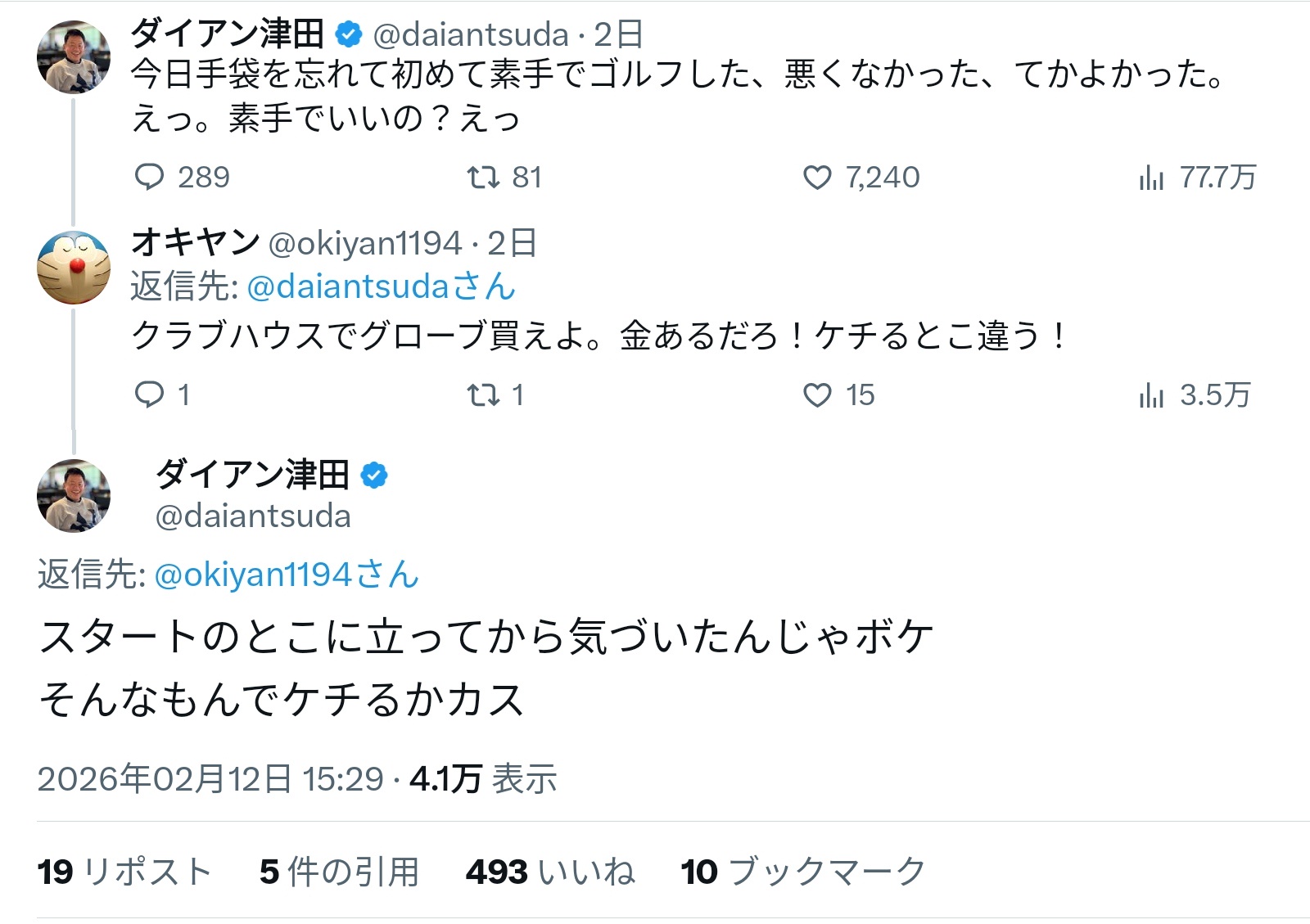
Task: View the 493 いいね likes list
Action: [550, 872]
